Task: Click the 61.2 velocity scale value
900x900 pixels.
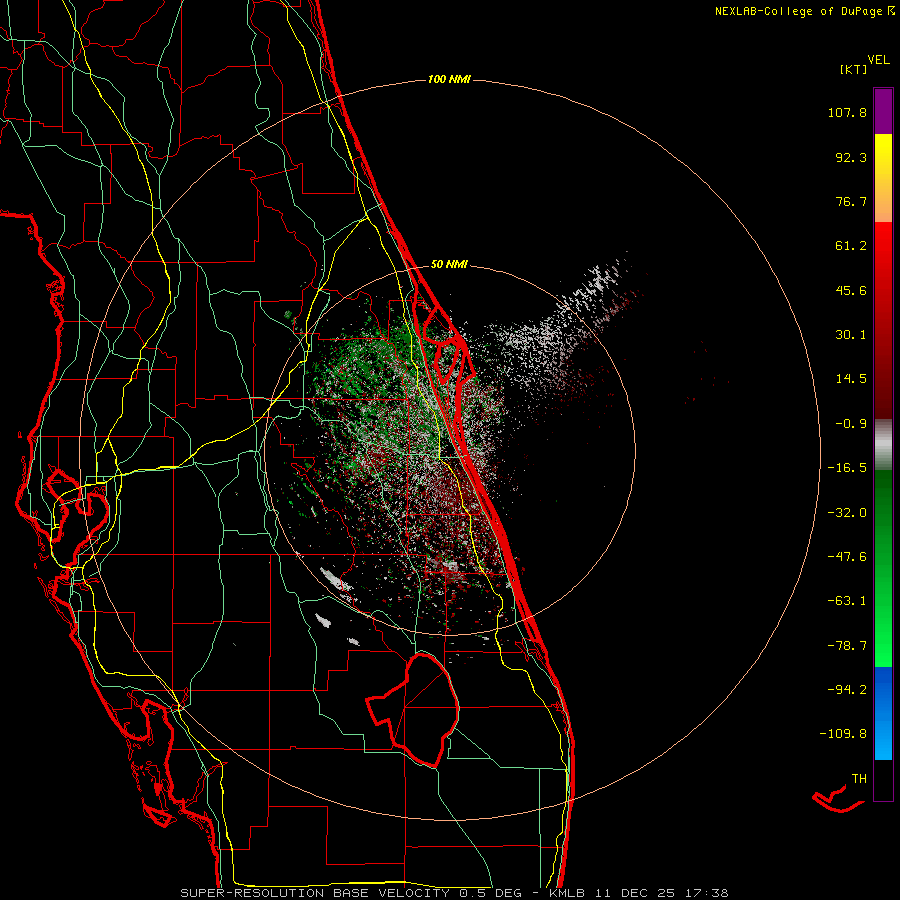Action: click(x=851, y=246)
